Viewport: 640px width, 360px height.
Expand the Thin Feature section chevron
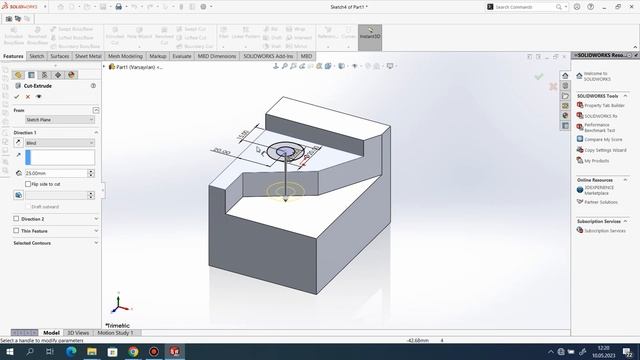coord(96,231)
